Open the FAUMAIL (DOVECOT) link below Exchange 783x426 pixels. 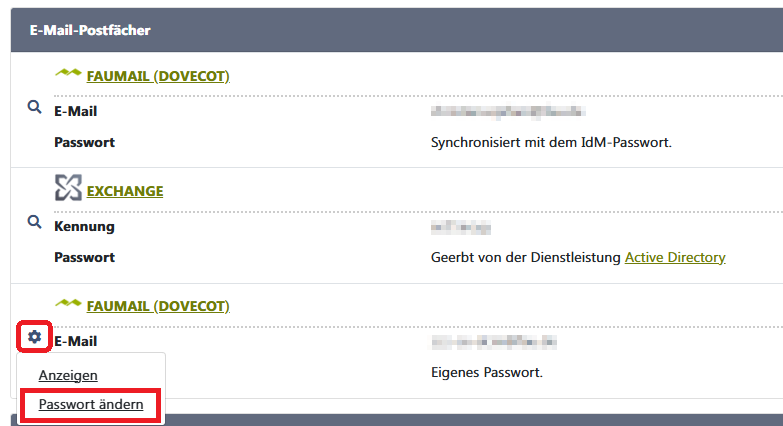tap(158, 305)
